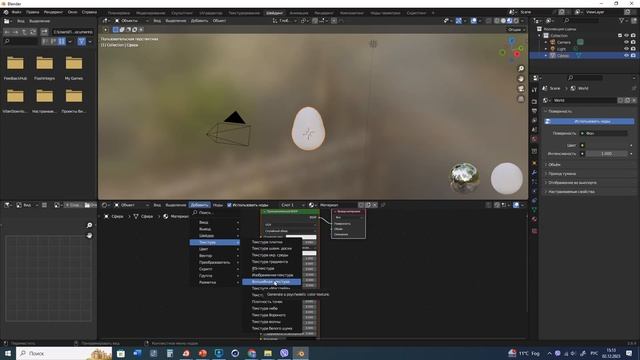Switch perspective/orthographic grid icon in viewport

(x=521, y=99)
